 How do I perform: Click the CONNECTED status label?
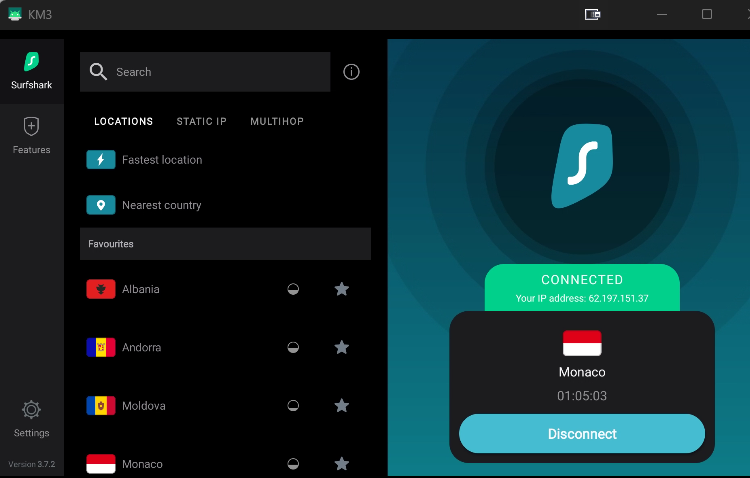(x=582, y=279)
